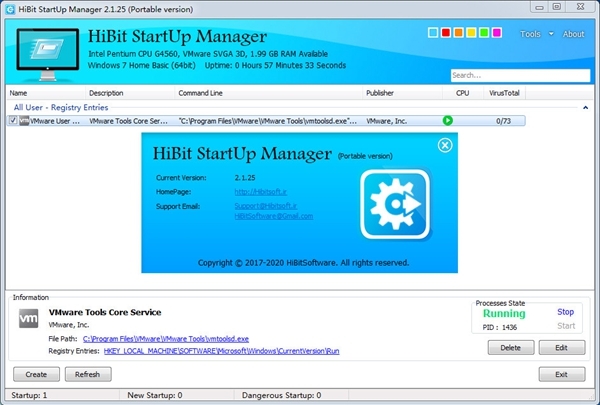Click the 0/73 VirusTotal result
The image size is (600, 405).
(503, 121)
